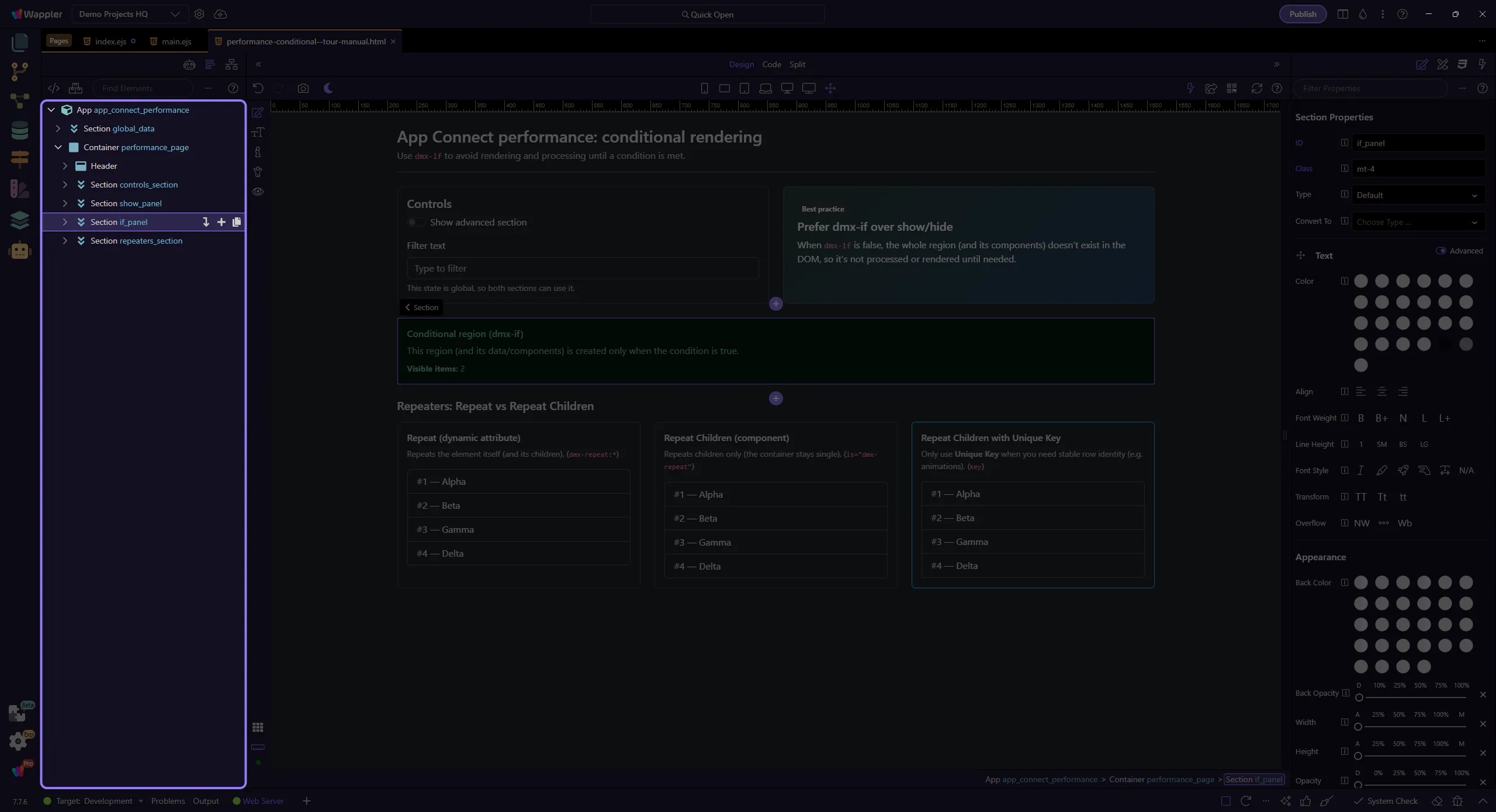Image resolution: width=1496 pixels, height=812 pixels.
Task: Click the Publish button
Action: pos(1303,14)
